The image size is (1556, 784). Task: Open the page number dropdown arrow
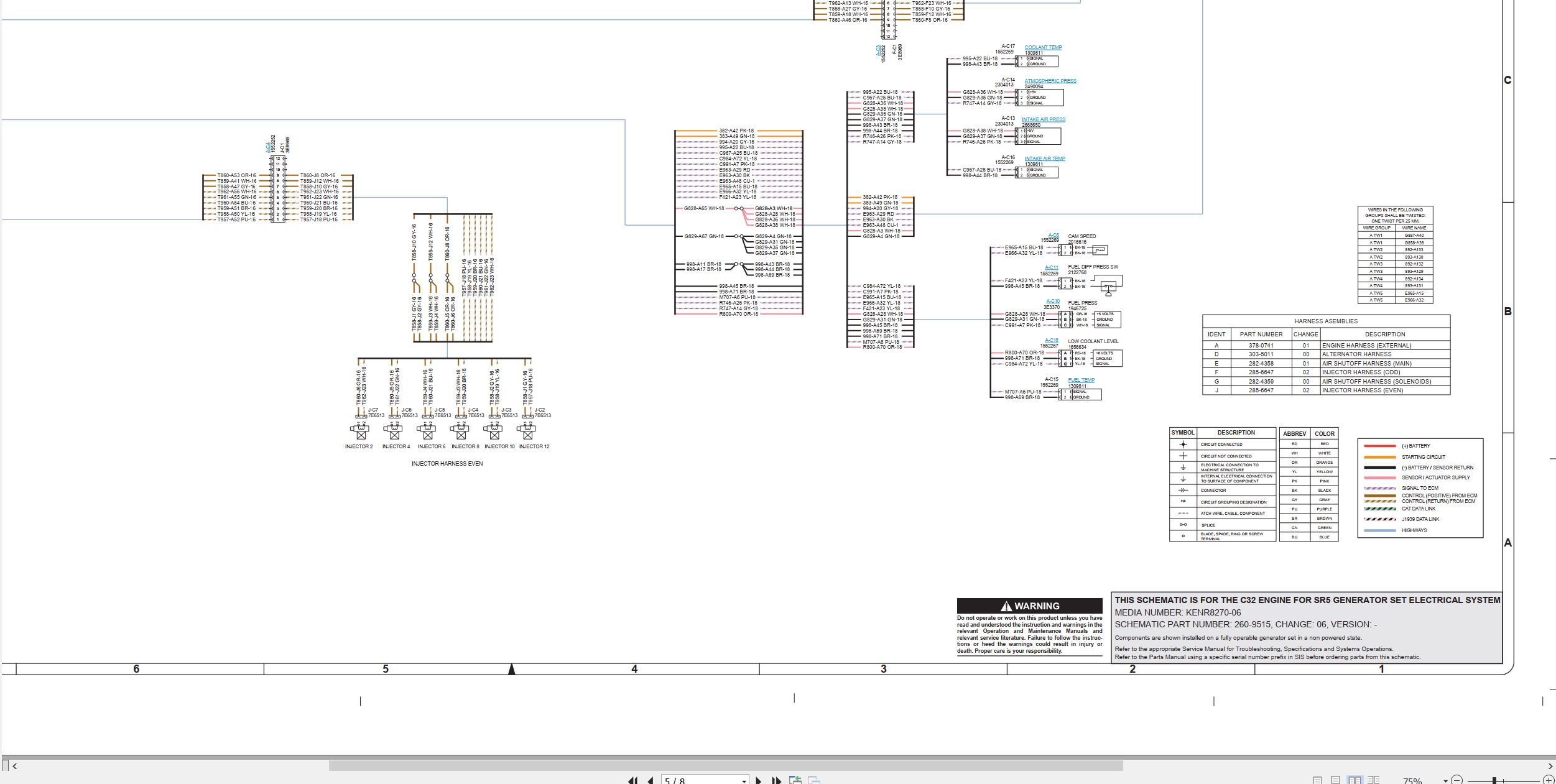point(744,781)
